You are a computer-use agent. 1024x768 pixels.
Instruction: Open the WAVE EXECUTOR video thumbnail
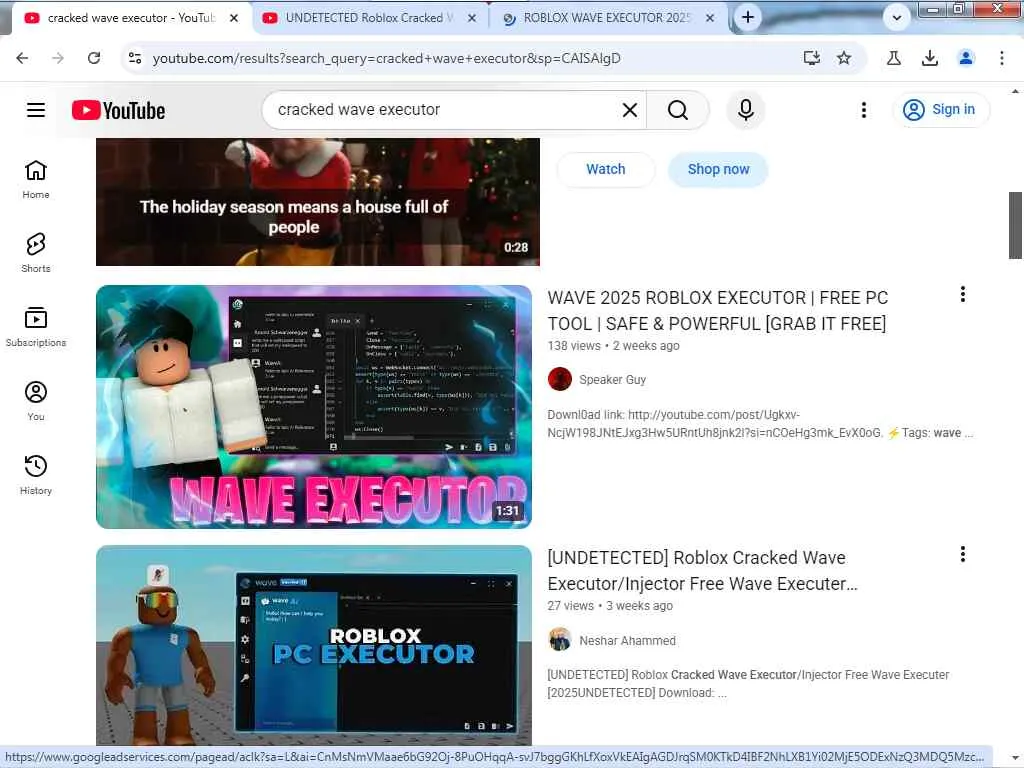point(313,407)
